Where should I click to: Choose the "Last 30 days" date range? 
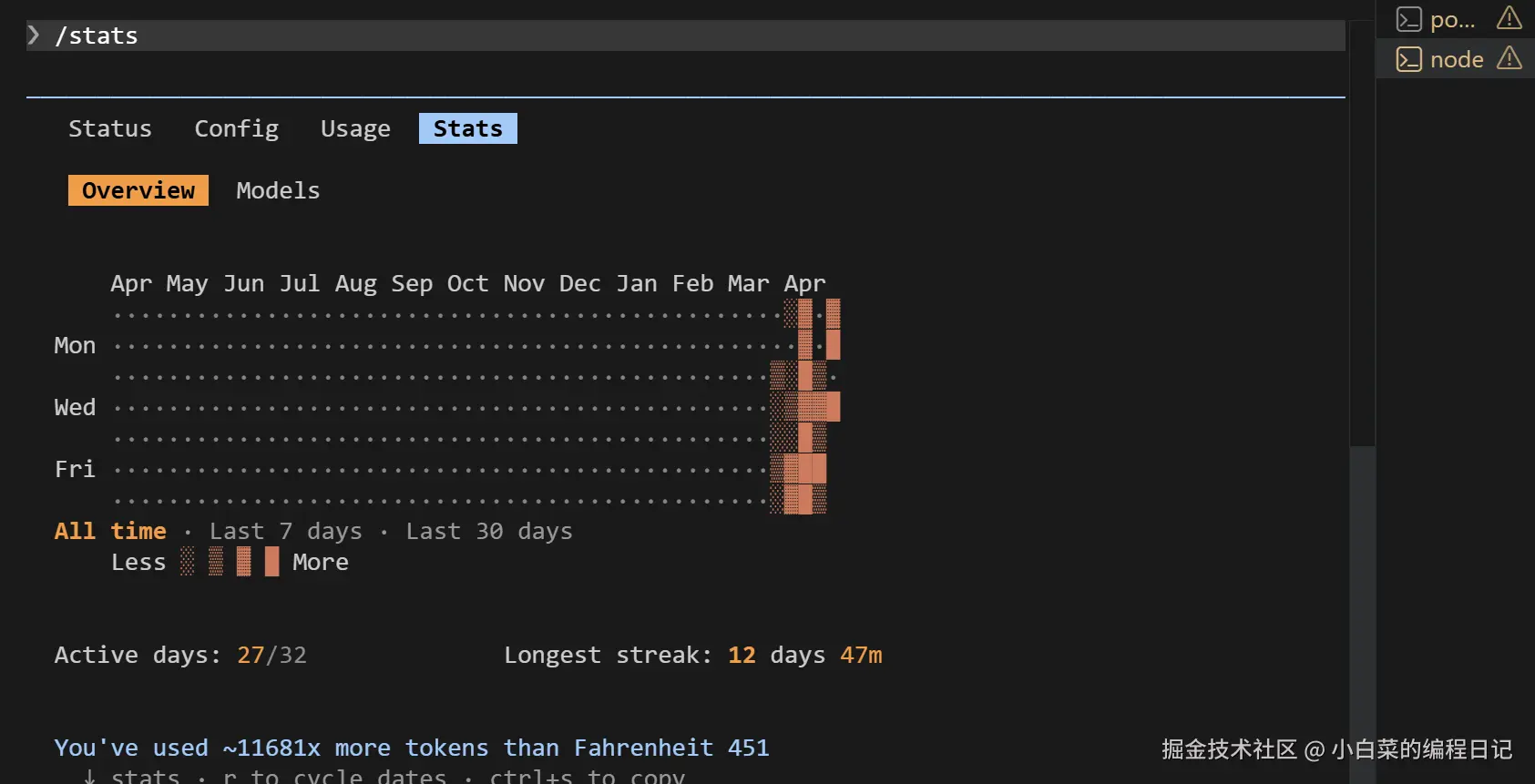(x=489, y=531)
